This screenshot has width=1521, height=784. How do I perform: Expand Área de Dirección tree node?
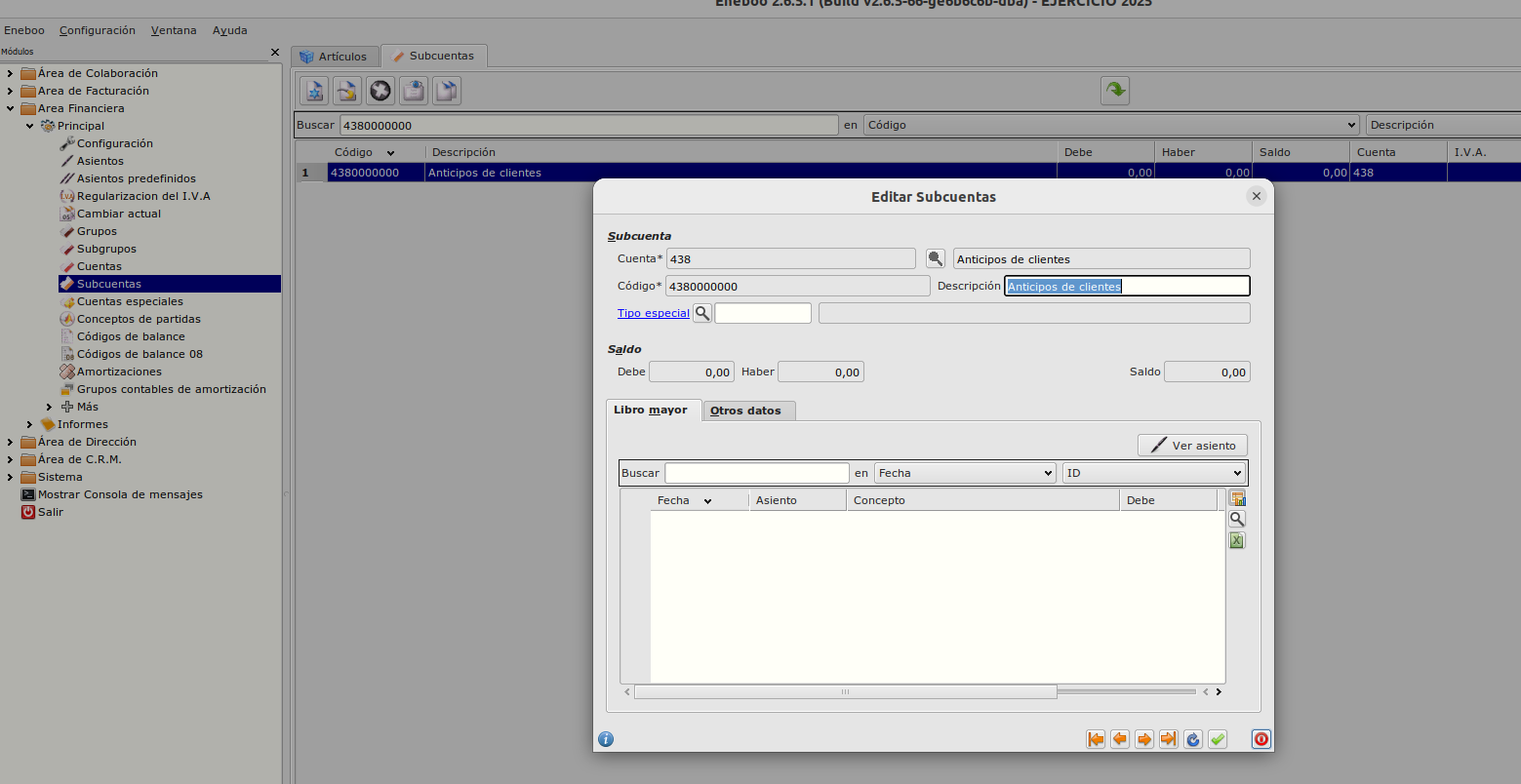click(x=10, y=442)
